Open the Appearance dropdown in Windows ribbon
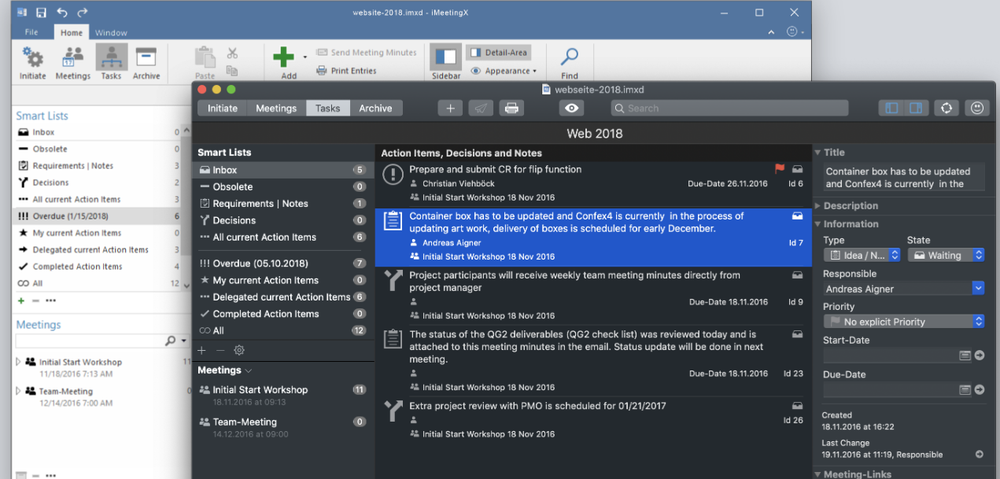 point(504,71)
